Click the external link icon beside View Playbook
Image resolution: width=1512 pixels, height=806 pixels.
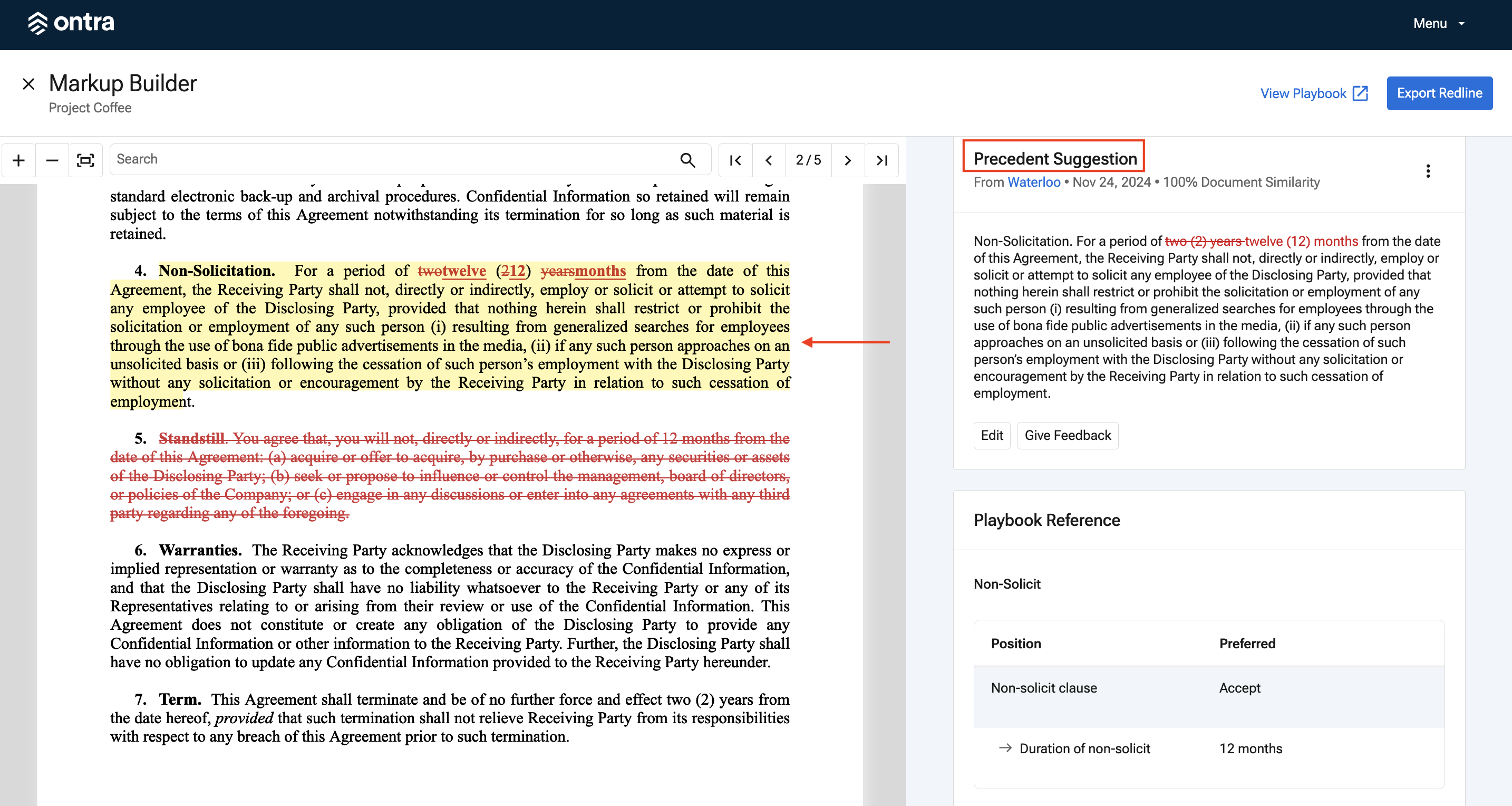(1360, 93)
